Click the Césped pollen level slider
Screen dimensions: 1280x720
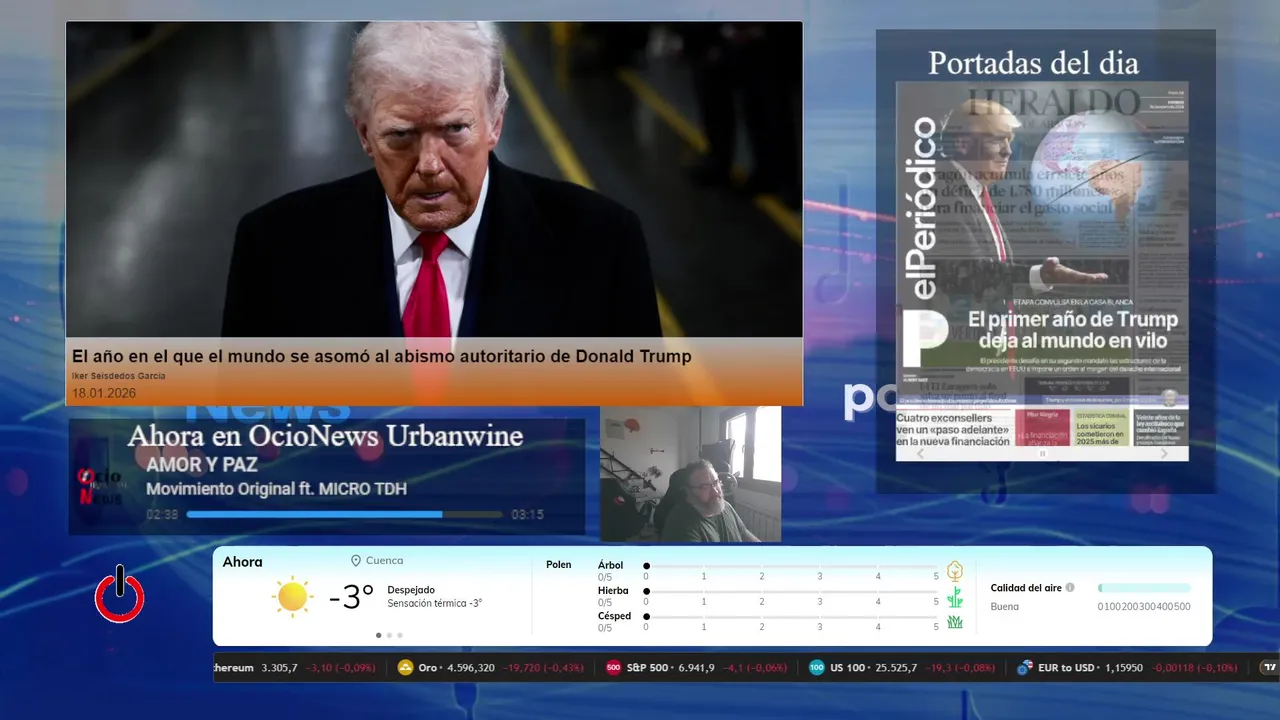tap(792, 616)
